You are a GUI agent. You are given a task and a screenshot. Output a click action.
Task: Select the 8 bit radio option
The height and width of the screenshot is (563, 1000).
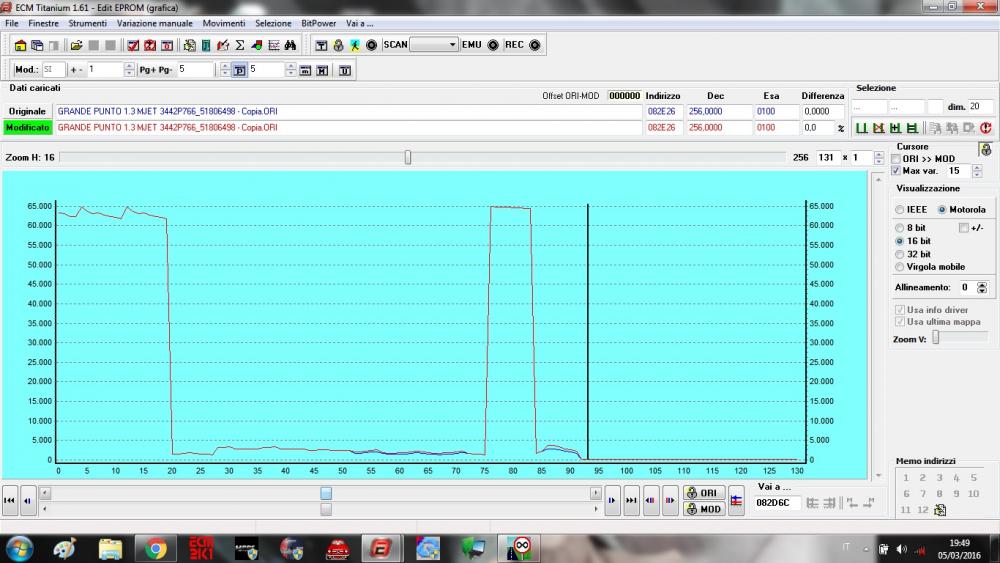pyautogui.click(x=899, y=228)
